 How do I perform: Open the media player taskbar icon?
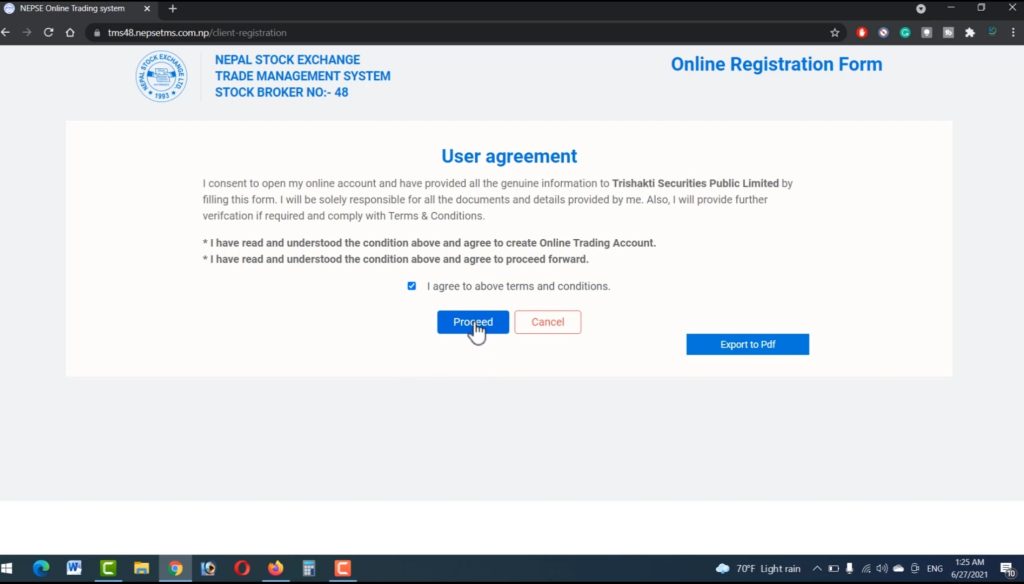click(208, 568)
